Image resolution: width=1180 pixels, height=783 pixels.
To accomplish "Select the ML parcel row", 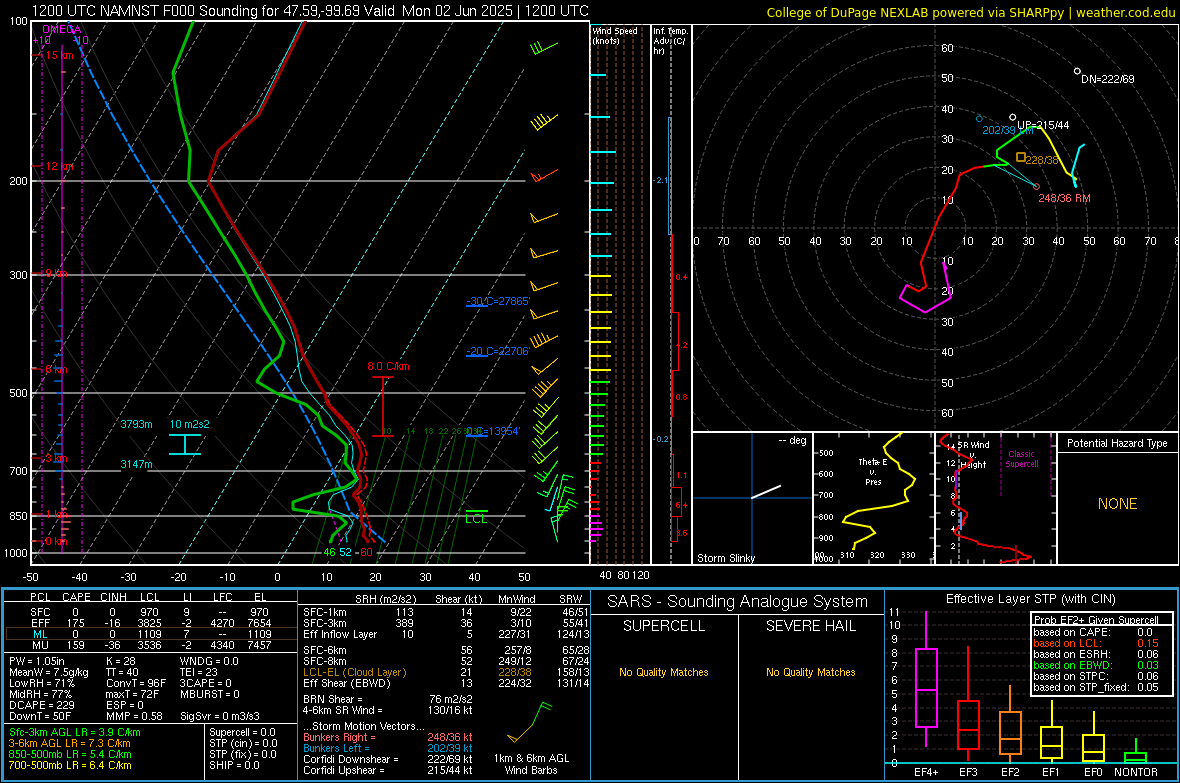I will point(150,634).
